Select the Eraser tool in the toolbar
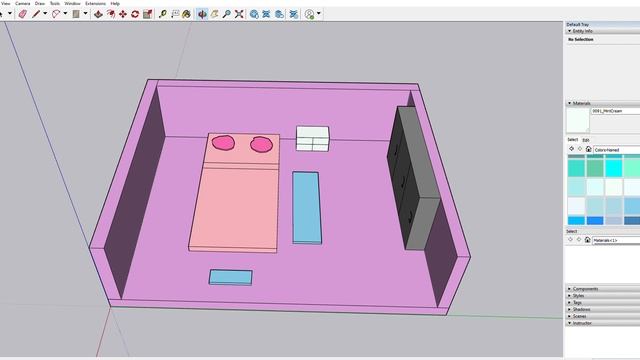This screenshot has height=360, width=640. [x=23, y=14]
